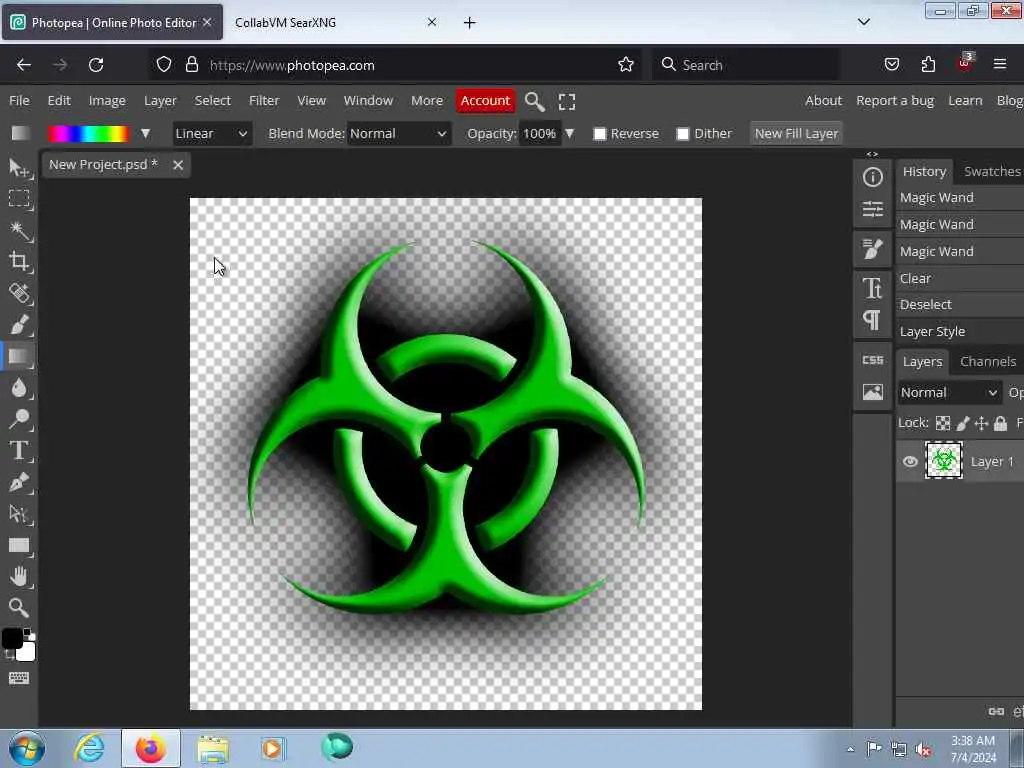Select the Spot Healing Brush tool
This screenshot has height=768, width=1024.
(19, 293)
